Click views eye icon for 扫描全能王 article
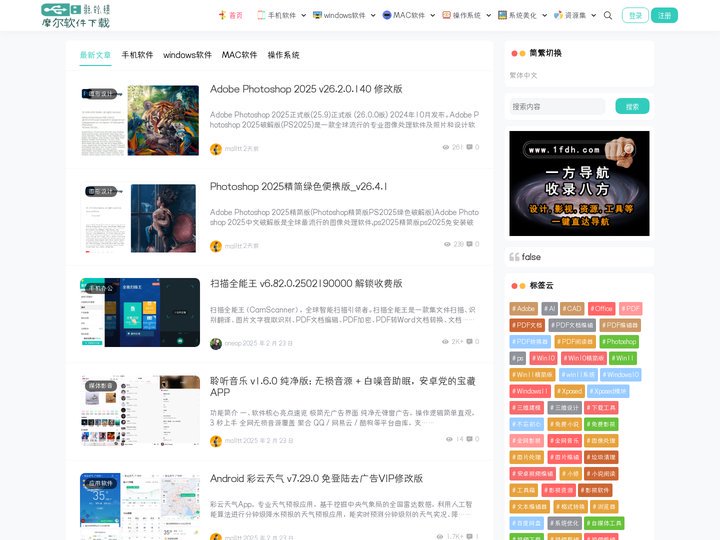Screen dimensions: 720x540 coord(445,342)
